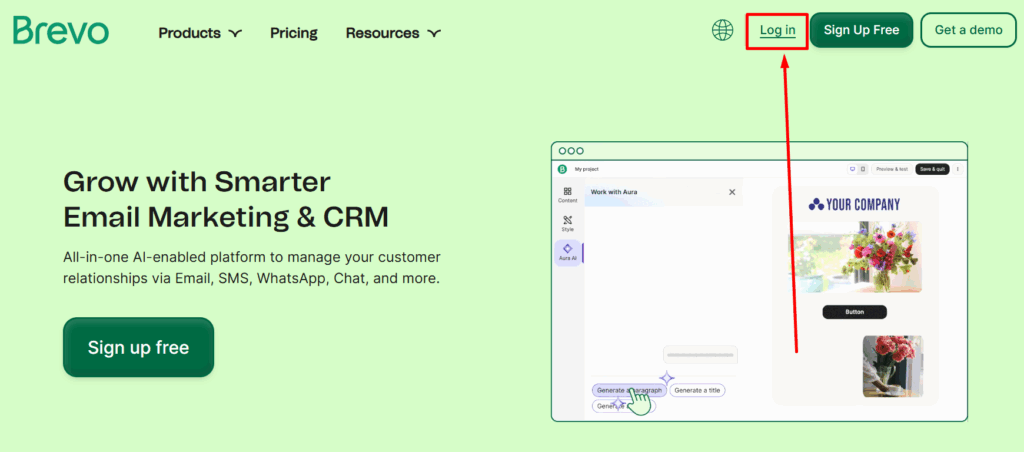
Task: Select the Content icon in mockup sidebar
Action: pos(568,195)
